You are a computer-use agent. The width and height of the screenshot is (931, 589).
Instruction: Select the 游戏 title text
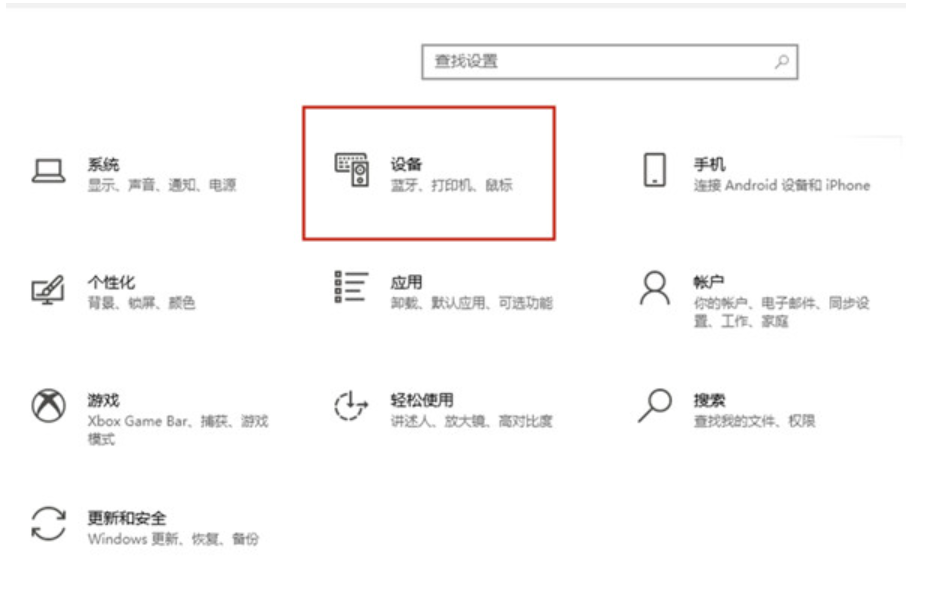(103, 400)
